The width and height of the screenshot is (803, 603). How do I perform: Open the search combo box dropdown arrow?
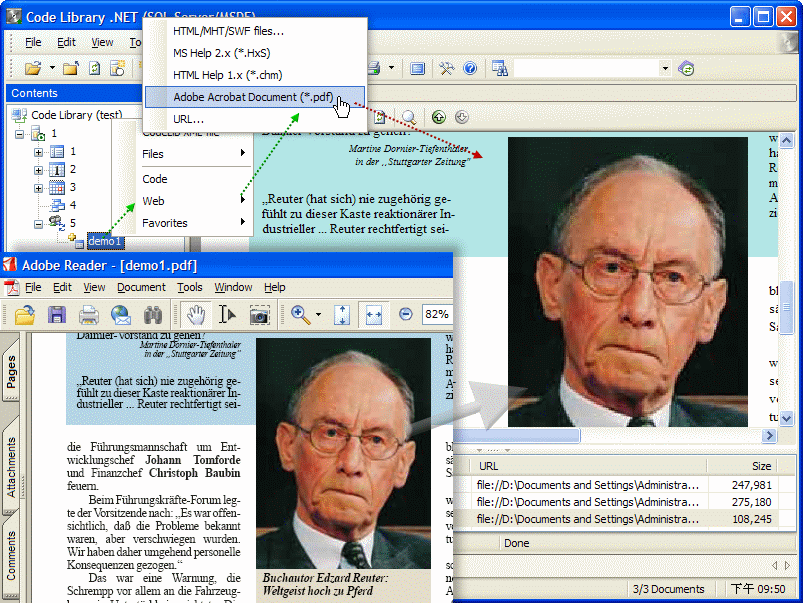coord(665,68)
